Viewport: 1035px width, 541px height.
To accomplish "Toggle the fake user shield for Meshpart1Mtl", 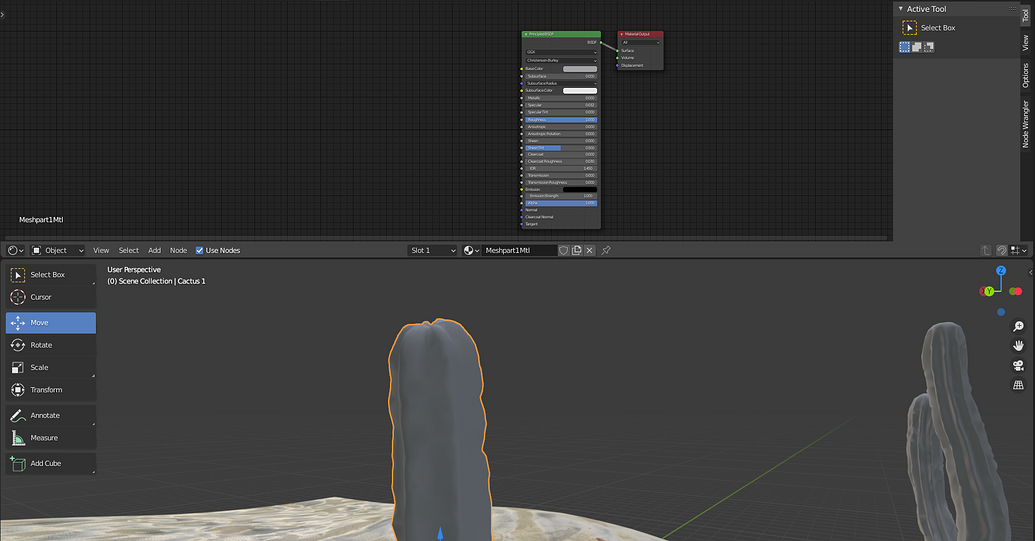I will (564, 250).
